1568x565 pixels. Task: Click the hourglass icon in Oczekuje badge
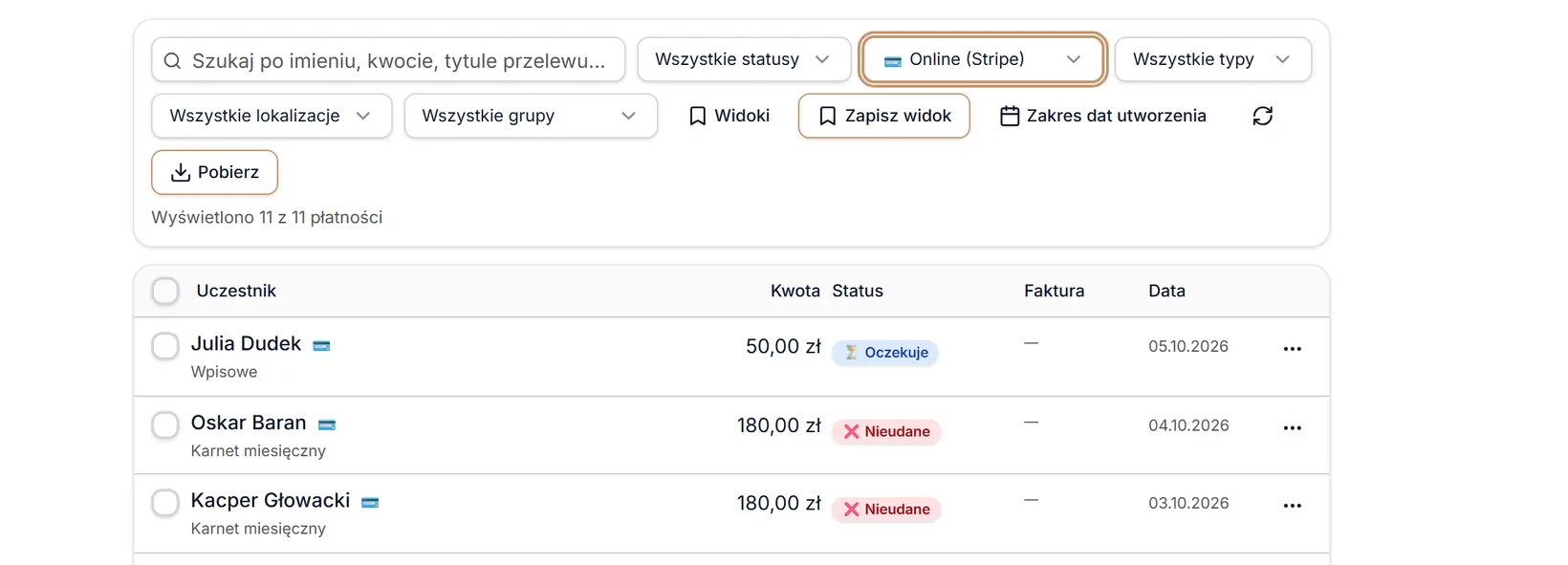point(851,353)
